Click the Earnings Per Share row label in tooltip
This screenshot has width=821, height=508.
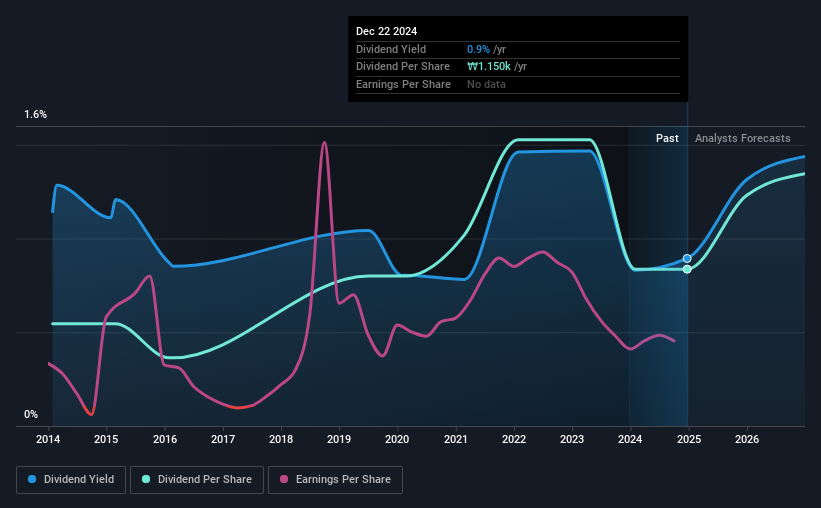[403, 84]
